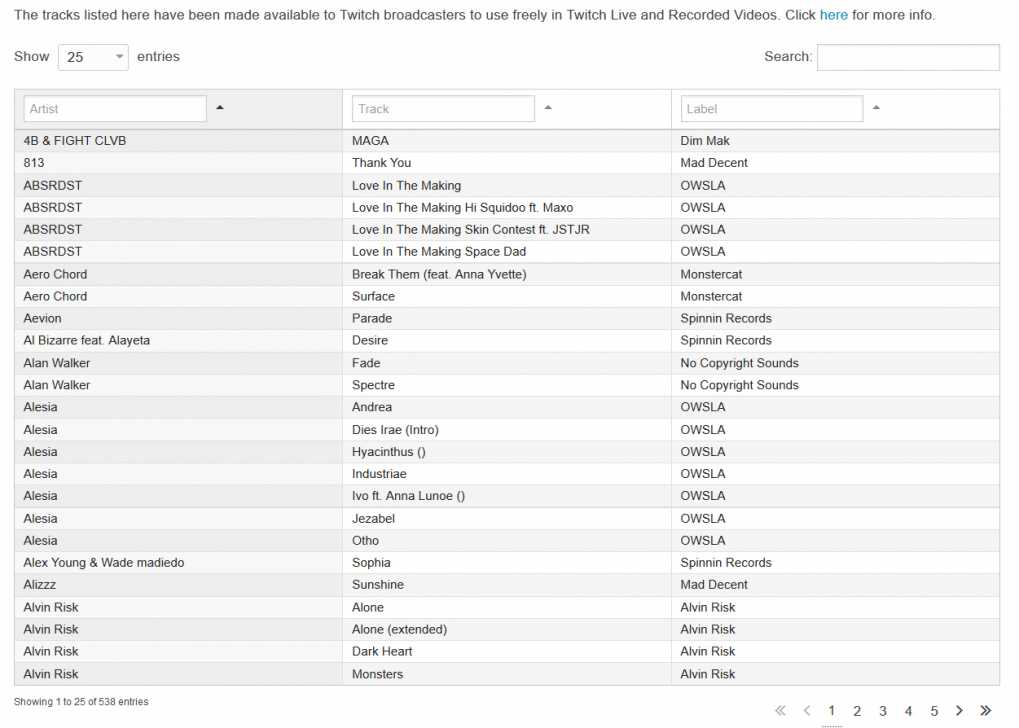Click the 'Monsters' track cell
The image size is (1019, 728).
506,674
